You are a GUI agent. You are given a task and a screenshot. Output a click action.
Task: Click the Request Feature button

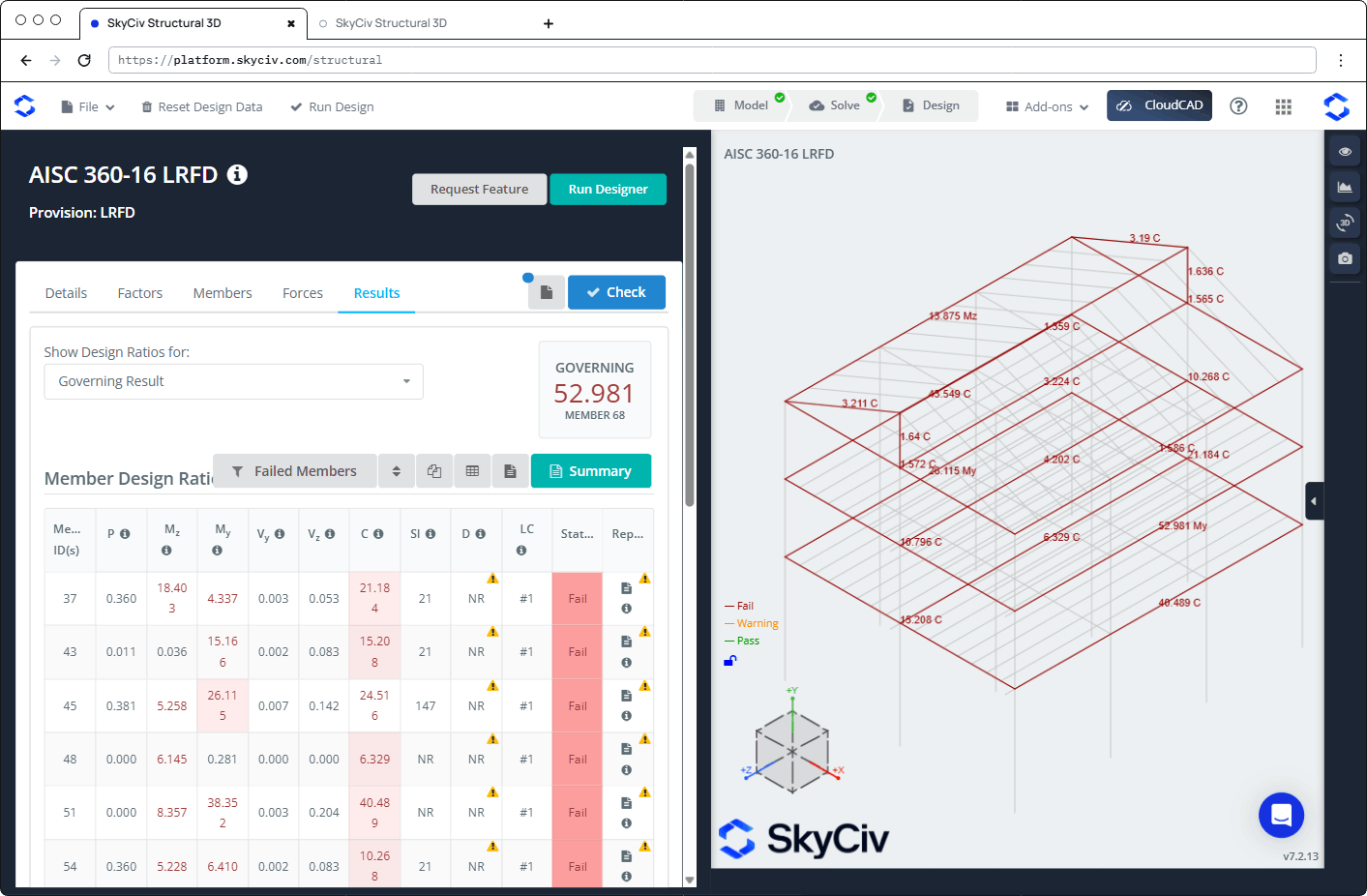(x=480, y=190)
